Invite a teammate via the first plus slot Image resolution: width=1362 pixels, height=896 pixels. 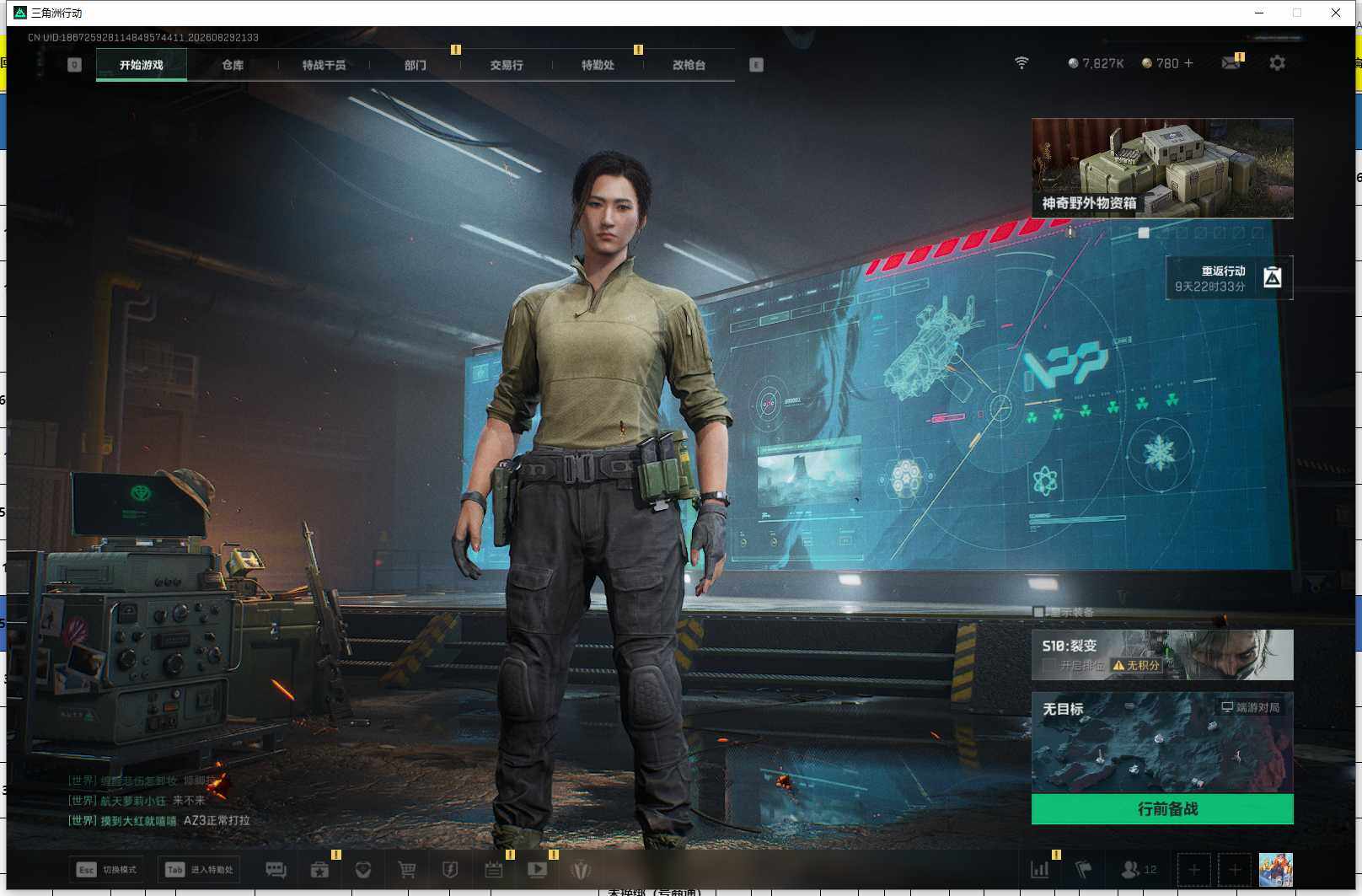[1194, 870]
